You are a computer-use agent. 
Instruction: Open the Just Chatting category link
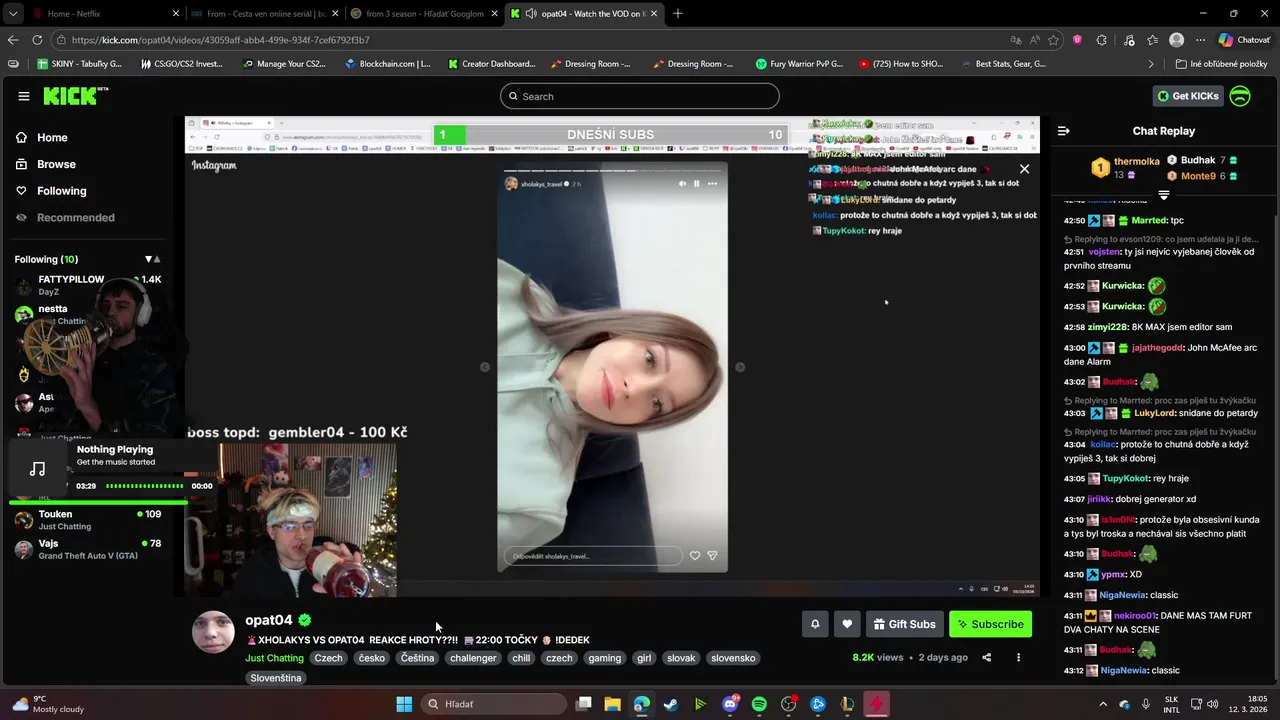pos(274,658)
